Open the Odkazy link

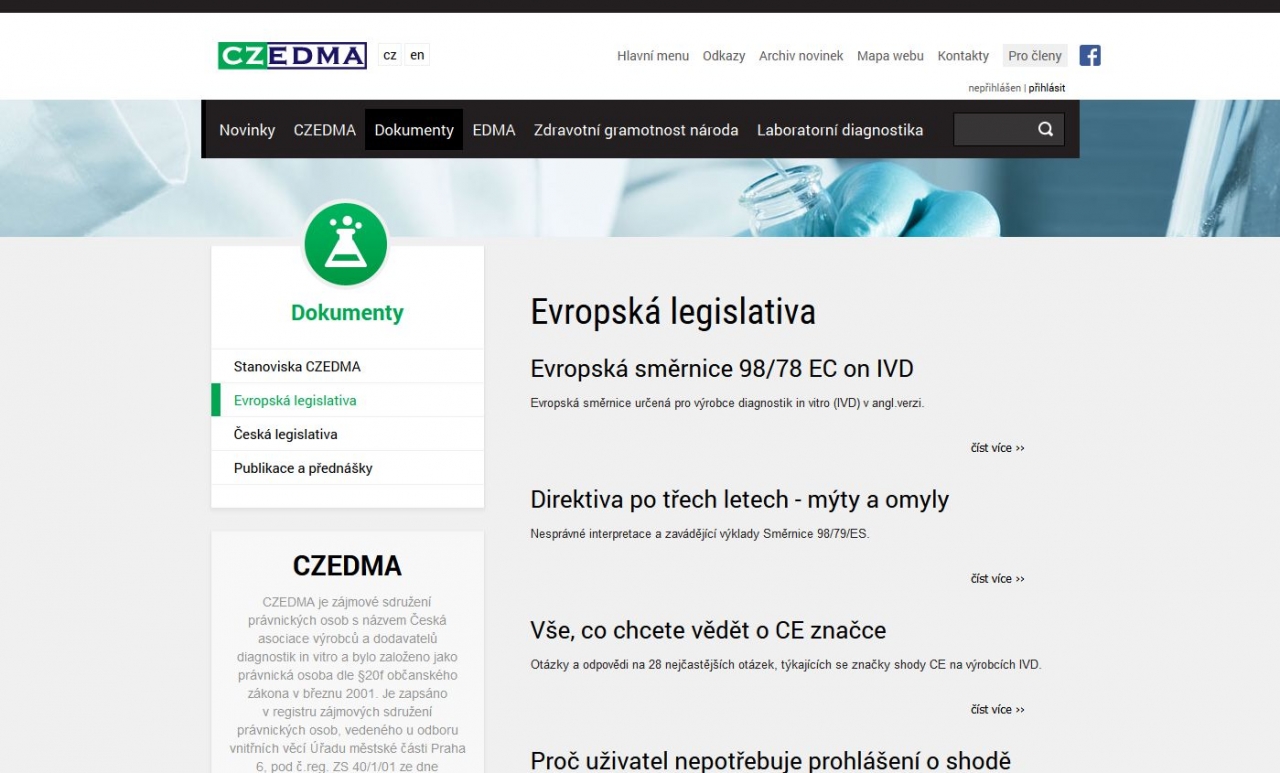(724, 56)
